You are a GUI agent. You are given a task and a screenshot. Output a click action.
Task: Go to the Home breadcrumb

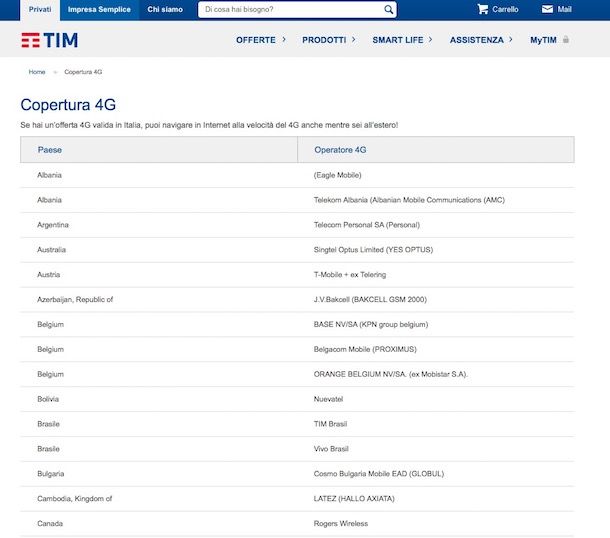pyautogui.click(x=37, y=72)
